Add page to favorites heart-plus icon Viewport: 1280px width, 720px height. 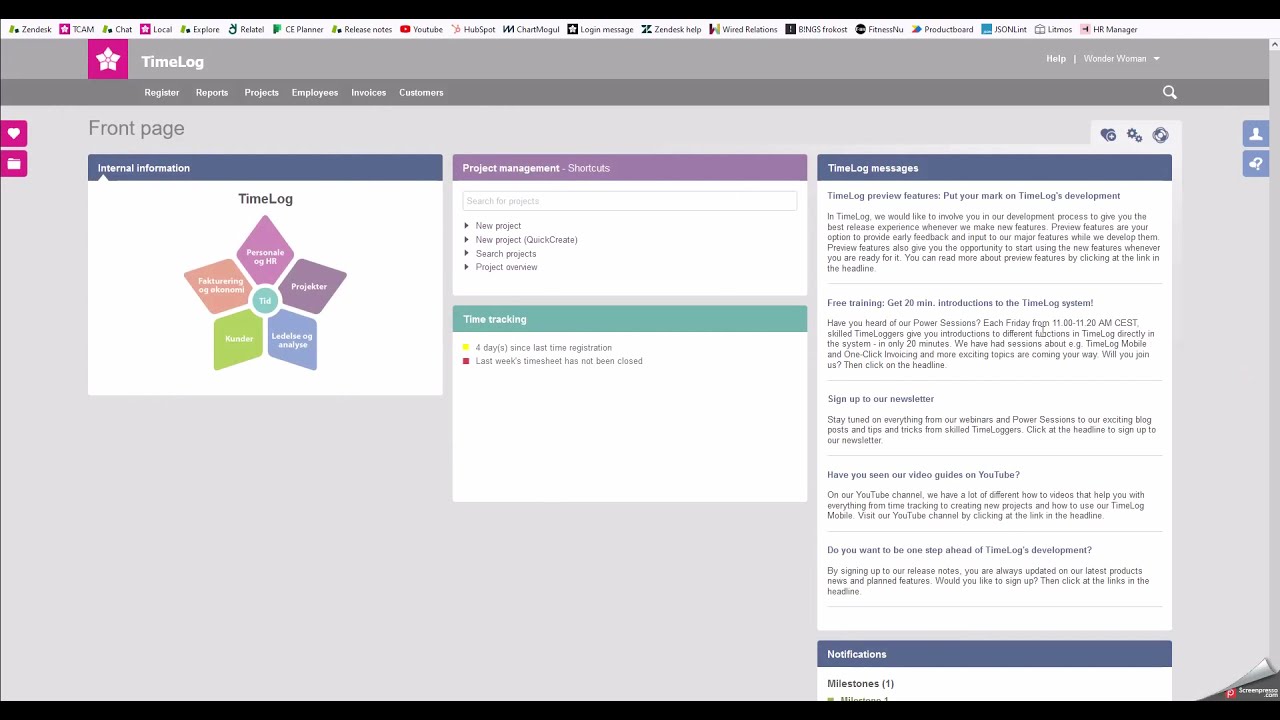click(1108, 135)
